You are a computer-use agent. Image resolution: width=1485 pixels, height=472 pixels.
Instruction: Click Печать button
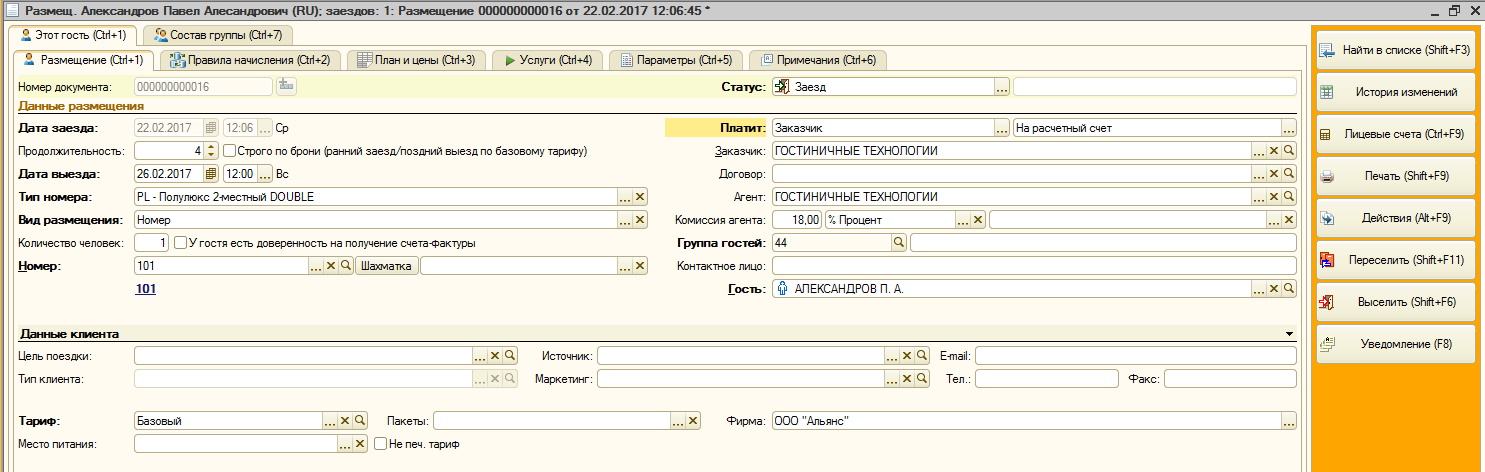pos(1396,176)
